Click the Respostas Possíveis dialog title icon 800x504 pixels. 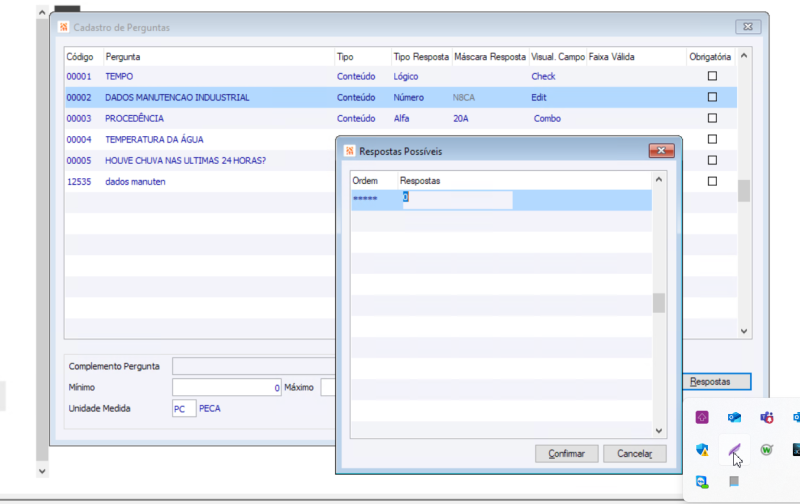(349, 151)
